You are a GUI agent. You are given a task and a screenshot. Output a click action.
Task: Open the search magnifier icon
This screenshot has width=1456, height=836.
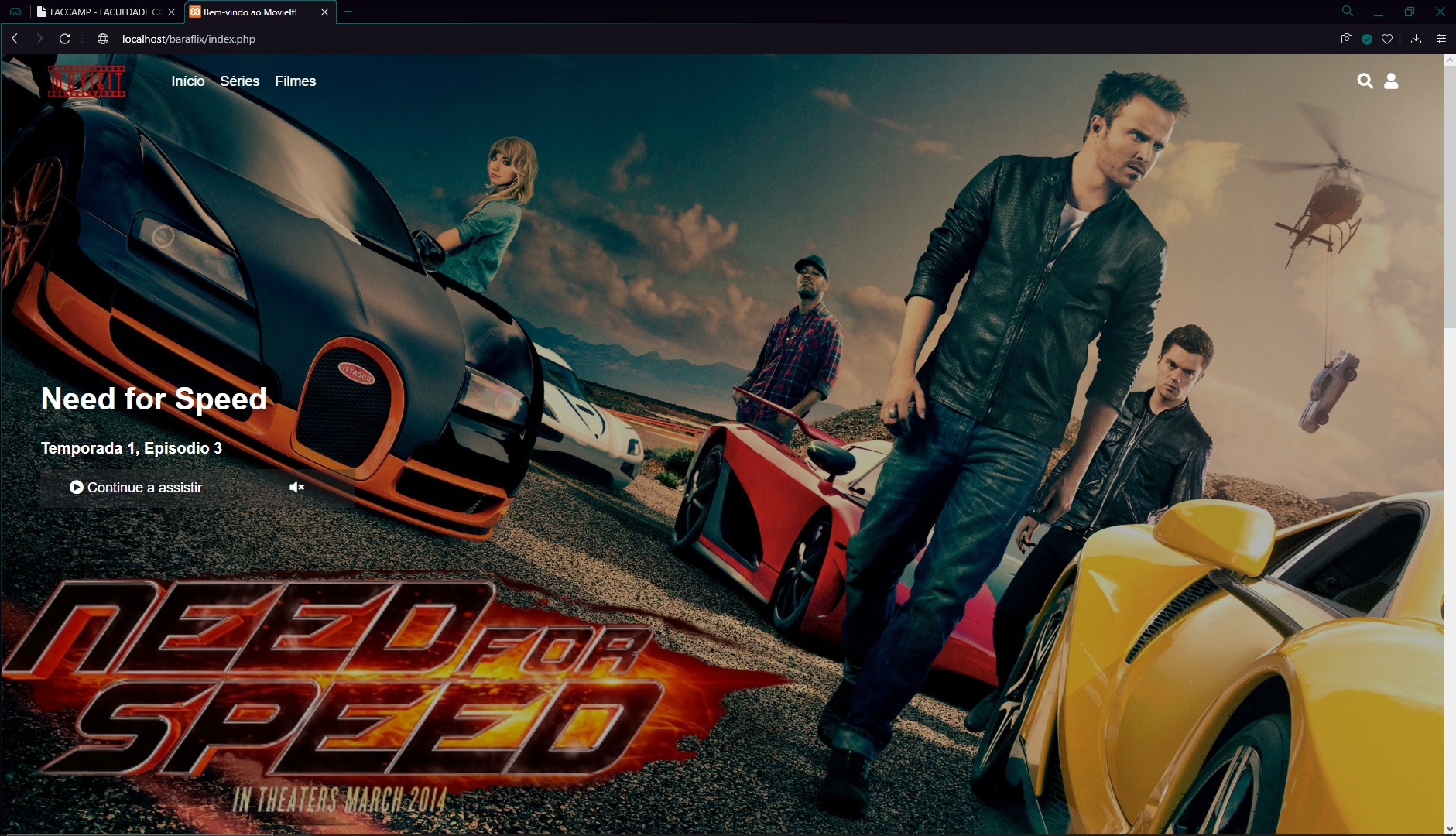(1365, 81)
